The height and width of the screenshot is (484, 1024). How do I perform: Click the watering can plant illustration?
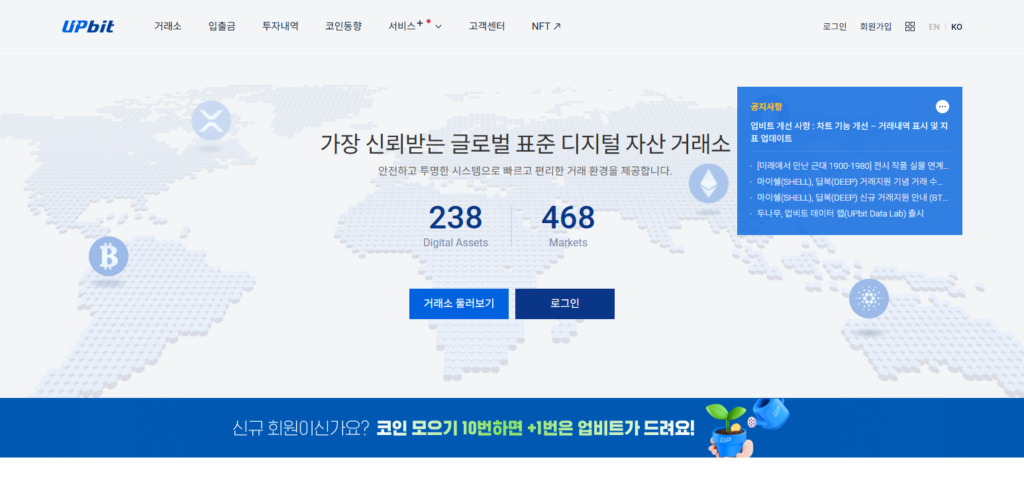(745, 426)
